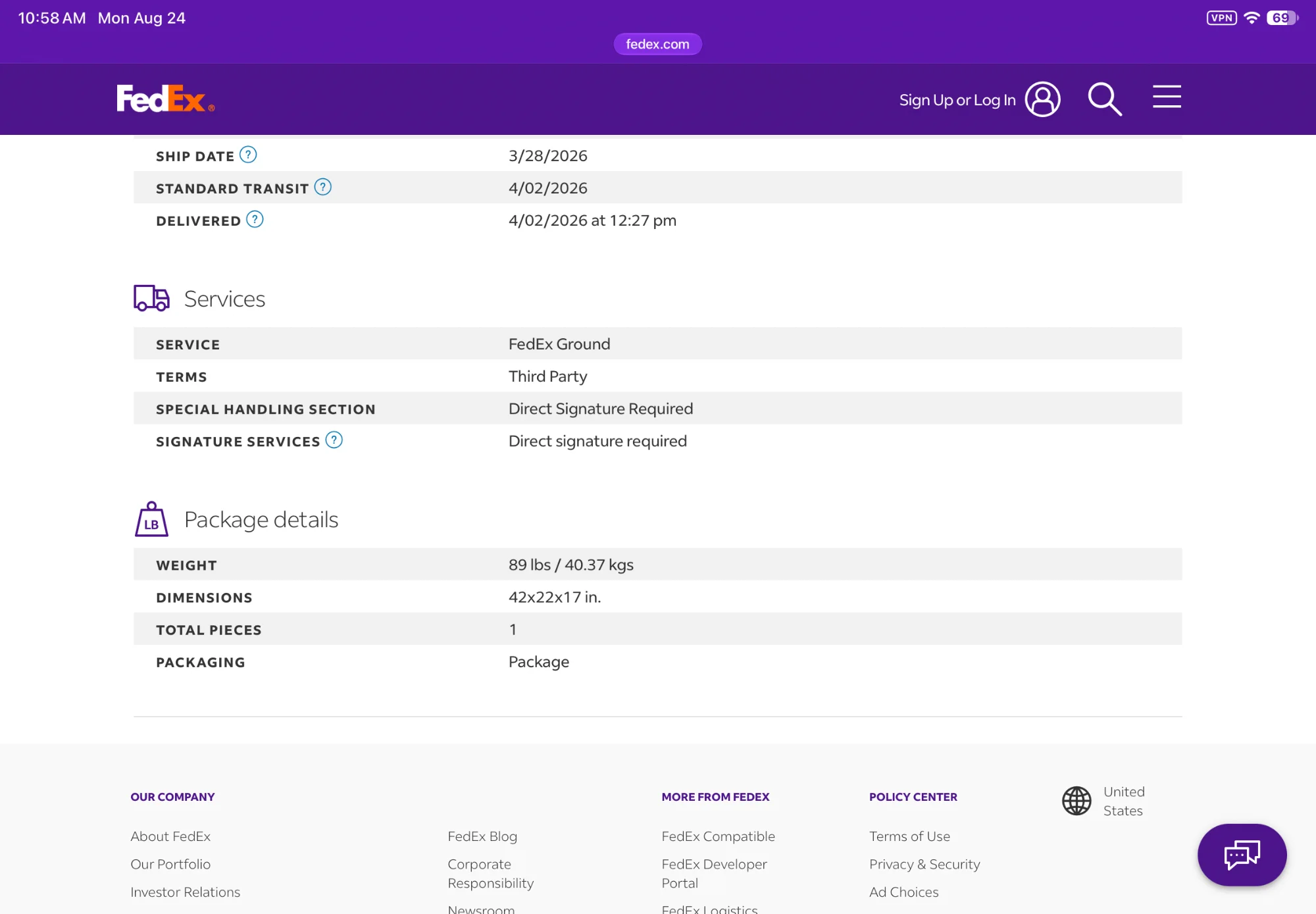The image size is (1316, 914).
Task: Click the More From FedEx heading
Action: point(716,797)
